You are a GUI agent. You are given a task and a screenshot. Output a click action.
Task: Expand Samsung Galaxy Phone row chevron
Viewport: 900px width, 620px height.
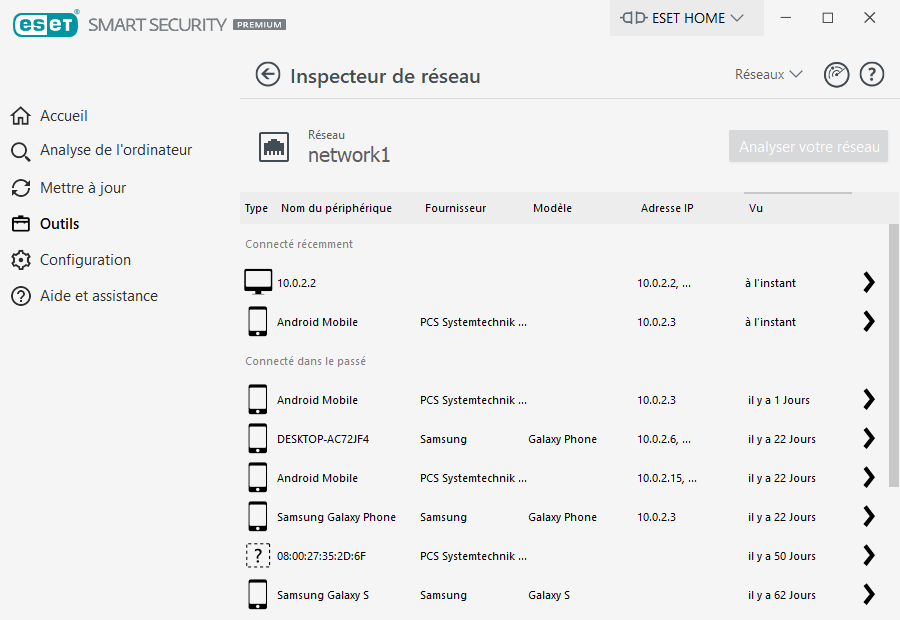coord(869,517)
